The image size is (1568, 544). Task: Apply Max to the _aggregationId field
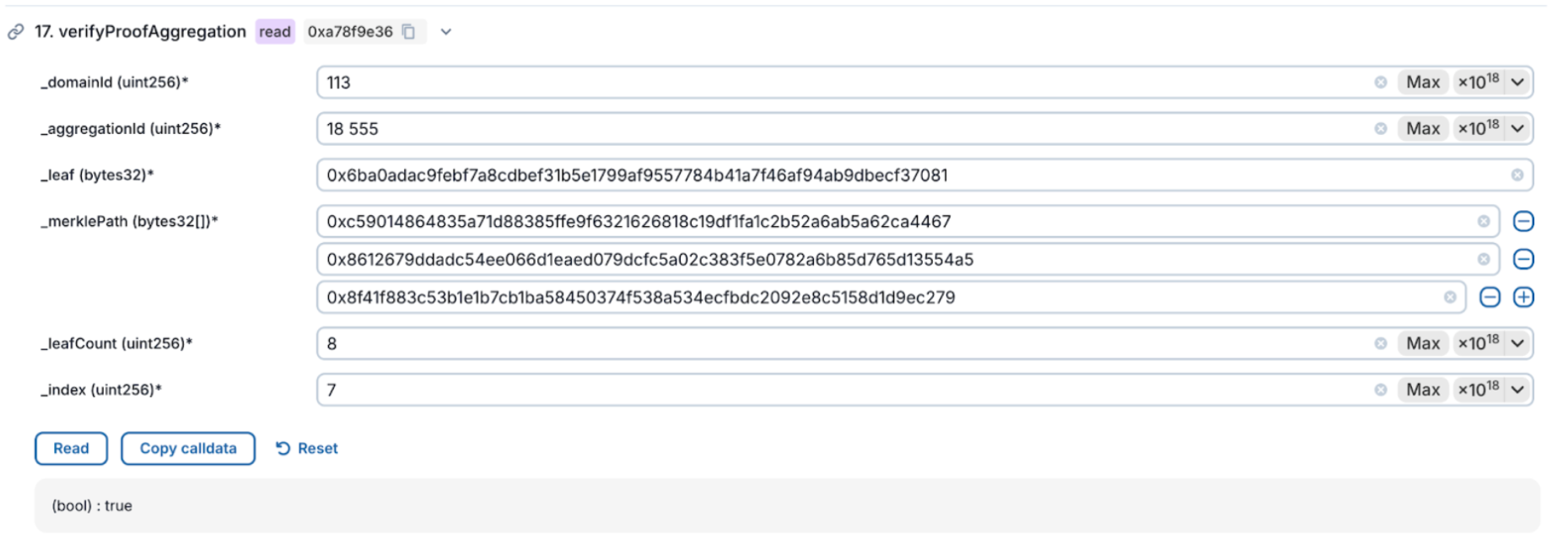pos(1422,128)
